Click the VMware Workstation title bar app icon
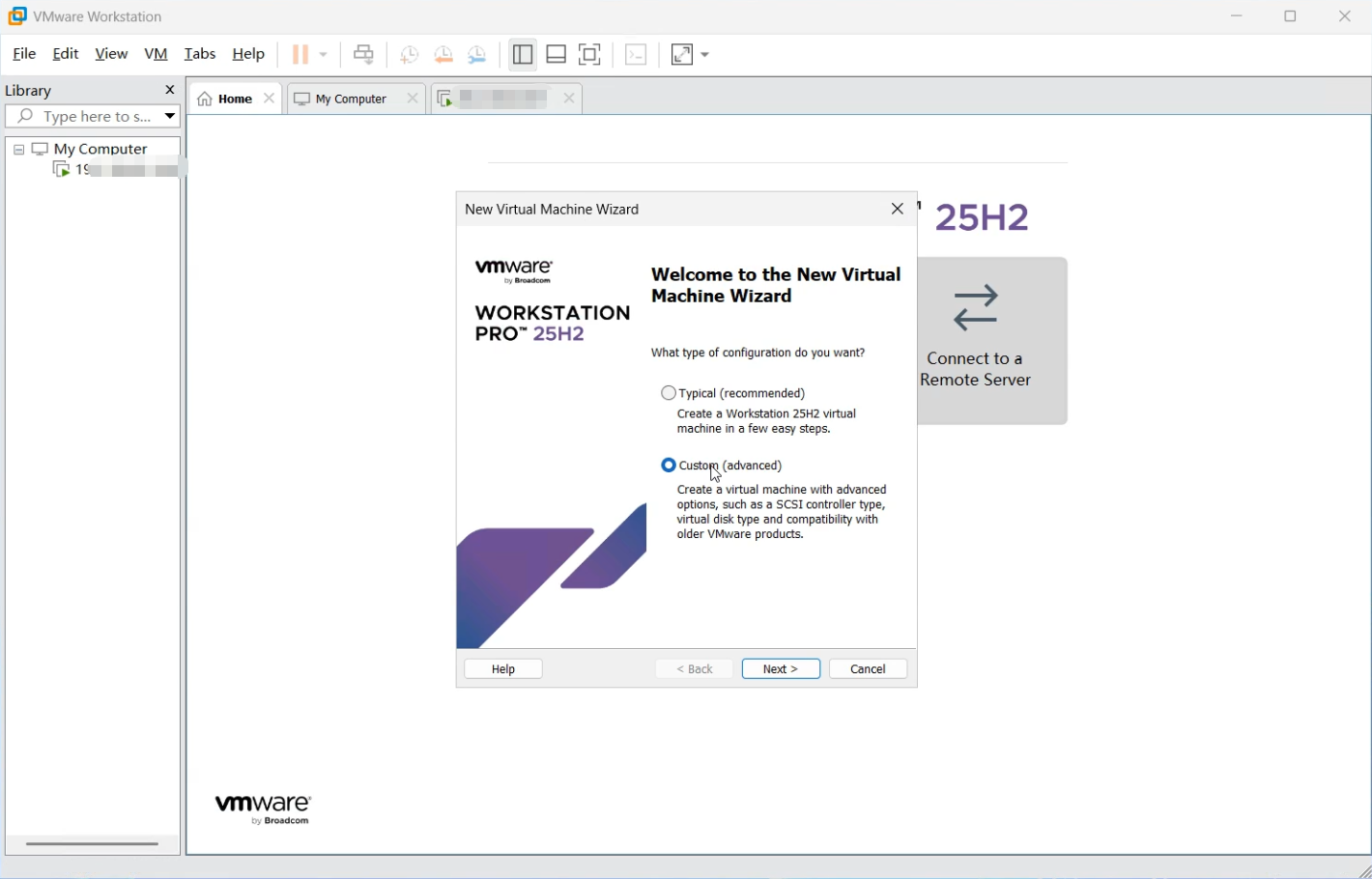 (x=17, y=16)
